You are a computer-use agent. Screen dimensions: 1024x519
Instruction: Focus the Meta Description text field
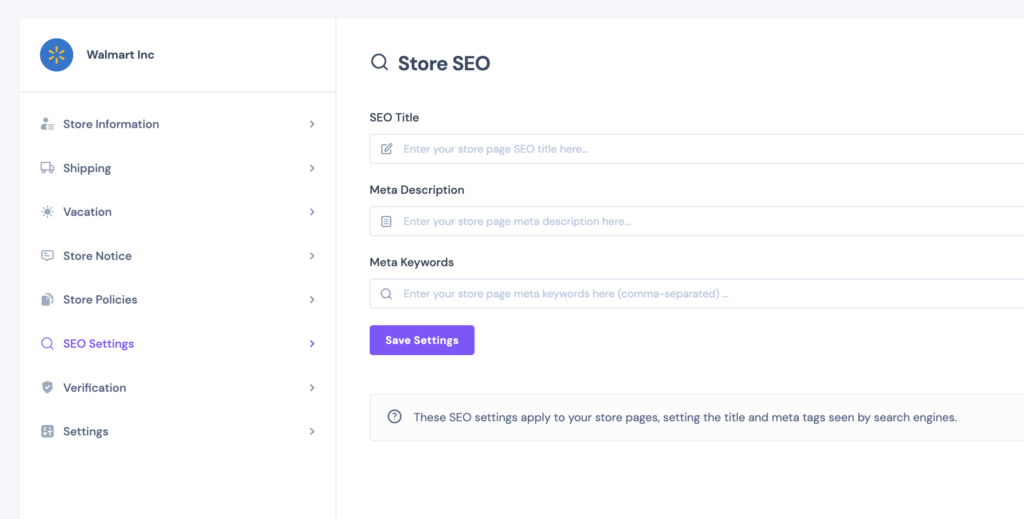pyautogui.click(x=697, y=221)
